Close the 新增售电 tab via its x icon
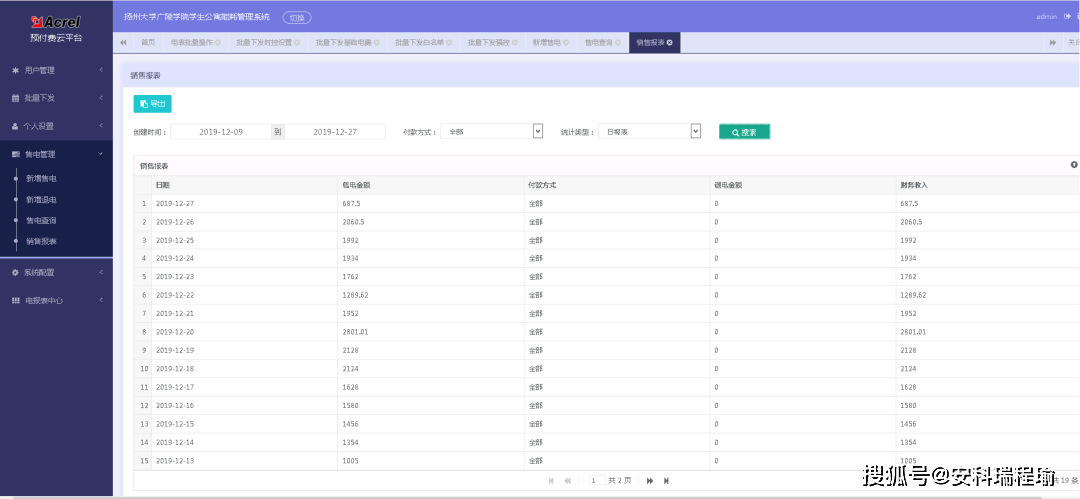 click(x=565, y=43)
